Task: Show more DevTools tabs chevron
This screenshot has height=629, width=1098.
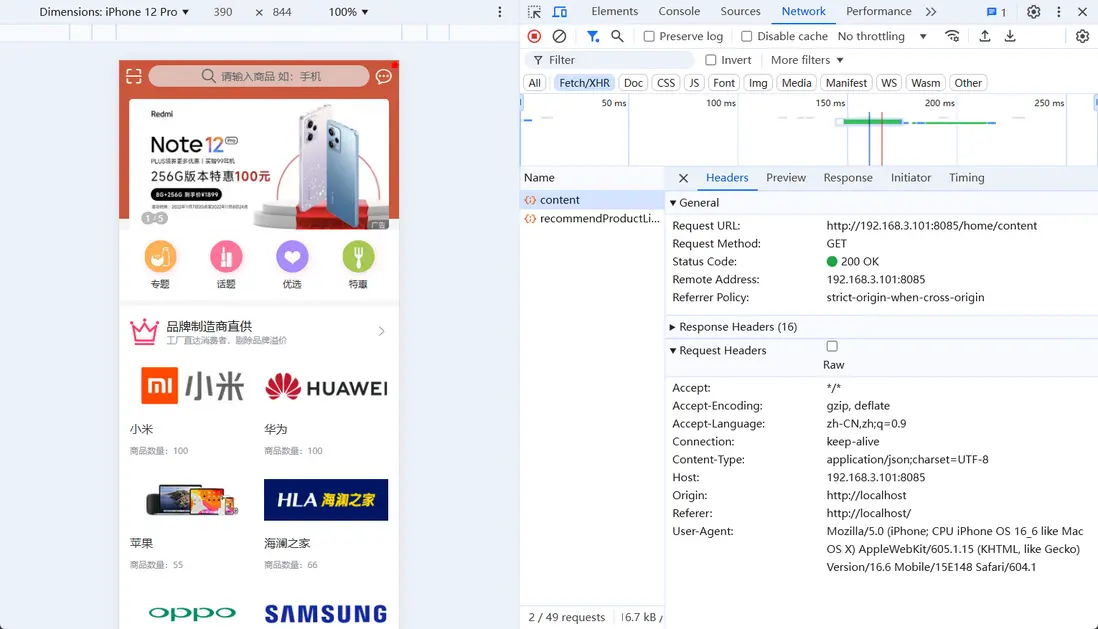Action: (x=931, y=12)
